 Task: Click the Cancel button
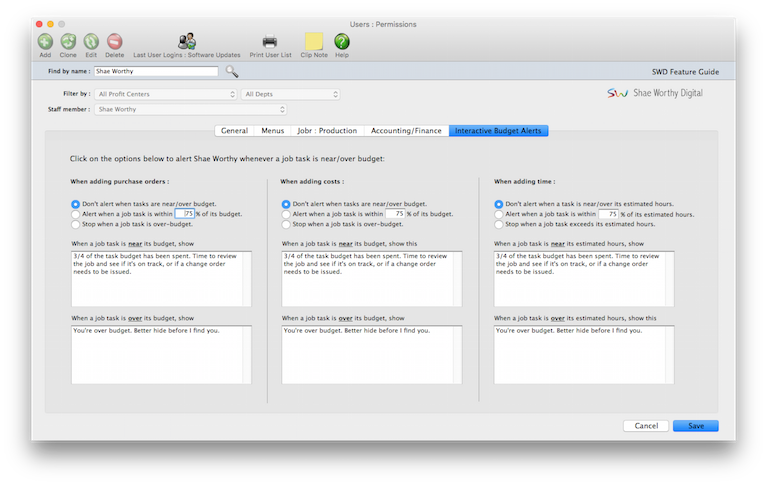coord(645,425)
